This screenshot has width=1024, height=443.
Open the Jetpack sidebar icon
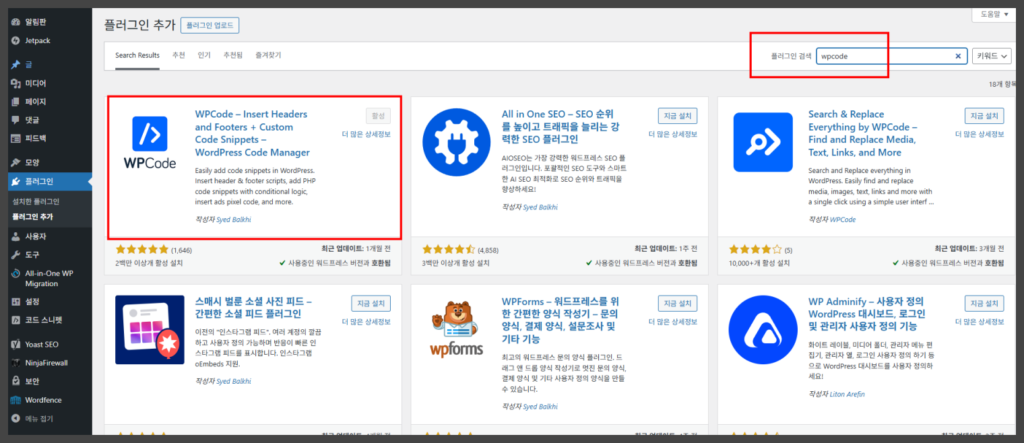point(16,41)
